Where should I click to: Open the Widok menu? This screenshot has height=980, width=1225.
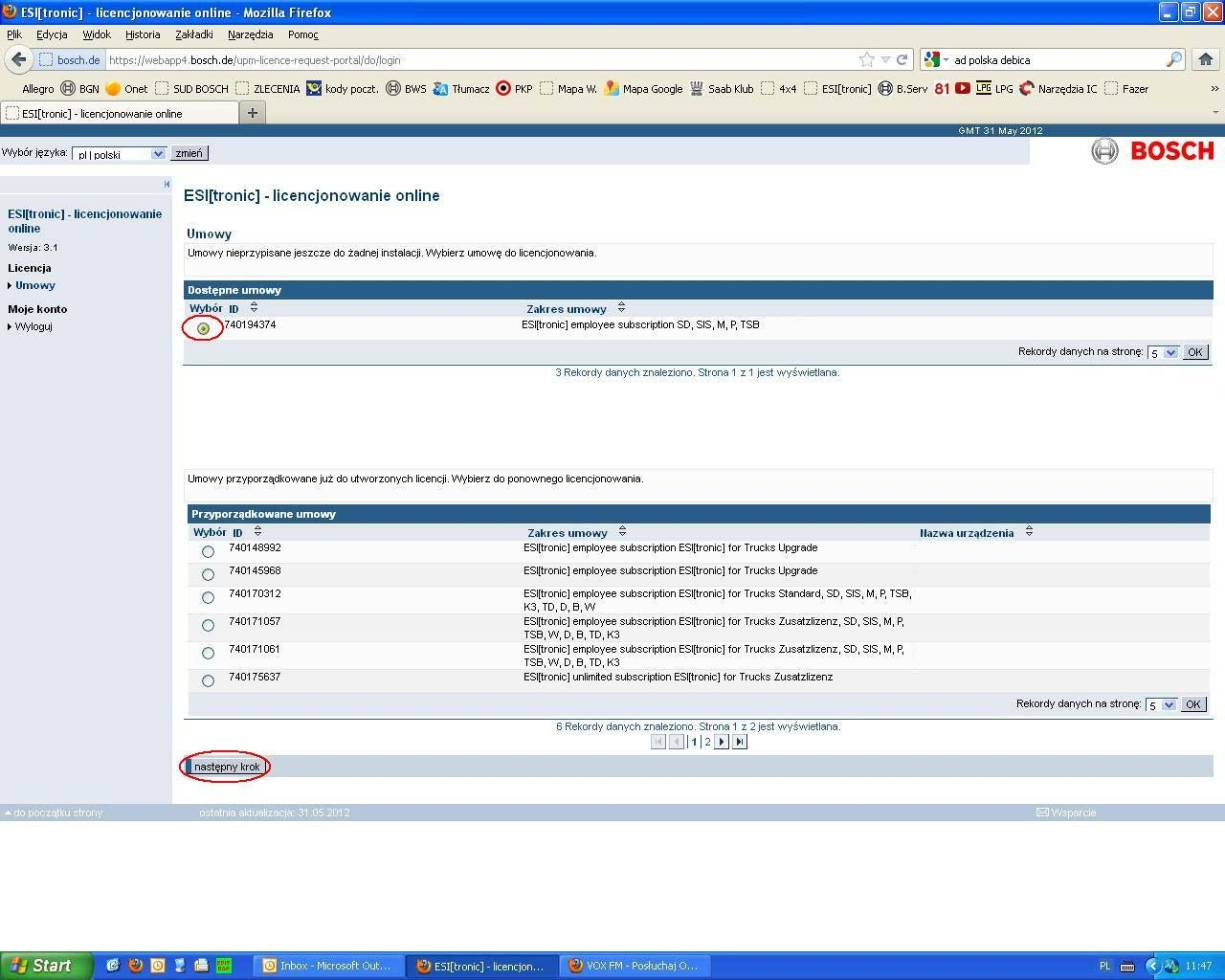tap(97, 34)
